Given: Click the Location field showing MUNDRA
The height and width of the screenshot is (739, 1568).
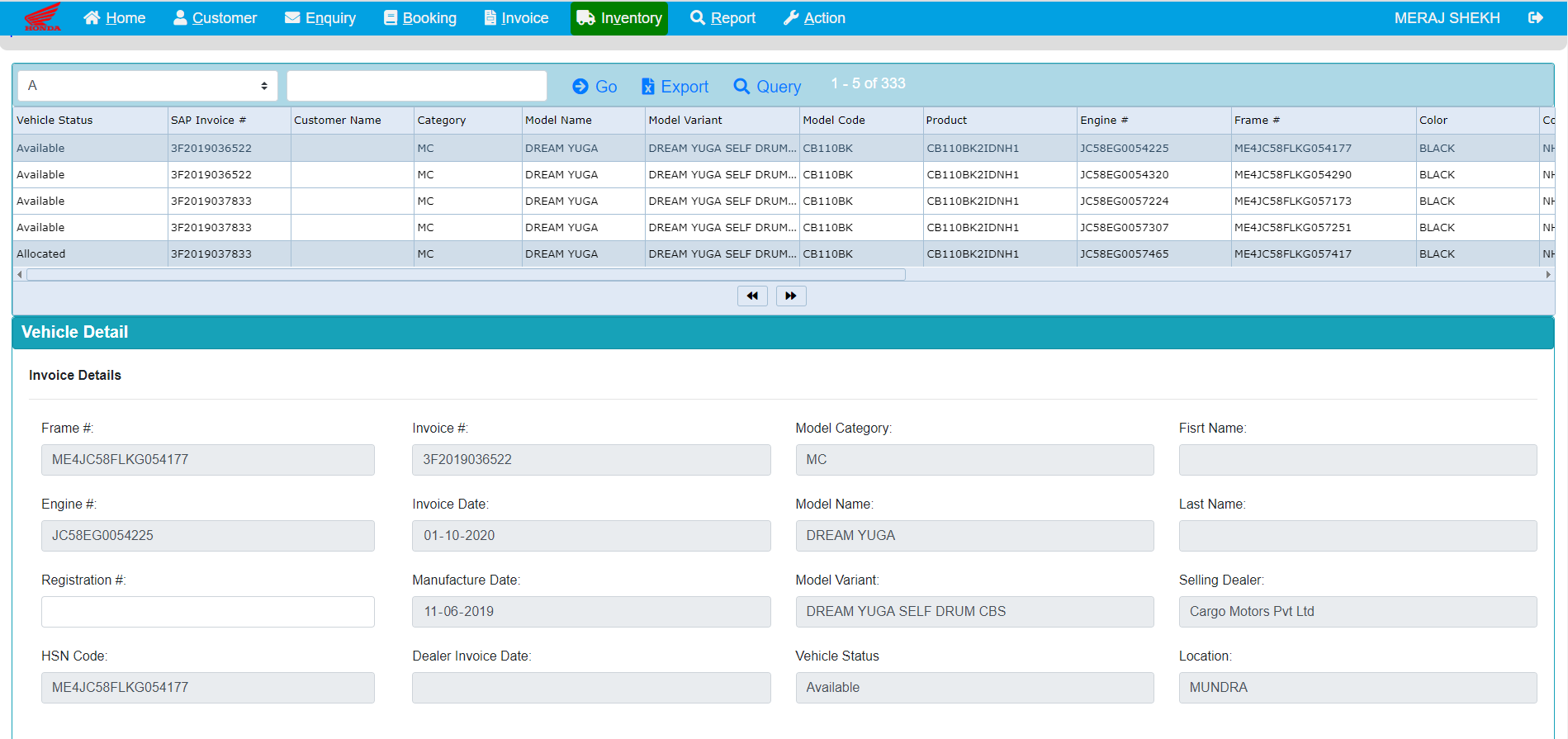Looking at the screenshot, I should click(1358, 688).
